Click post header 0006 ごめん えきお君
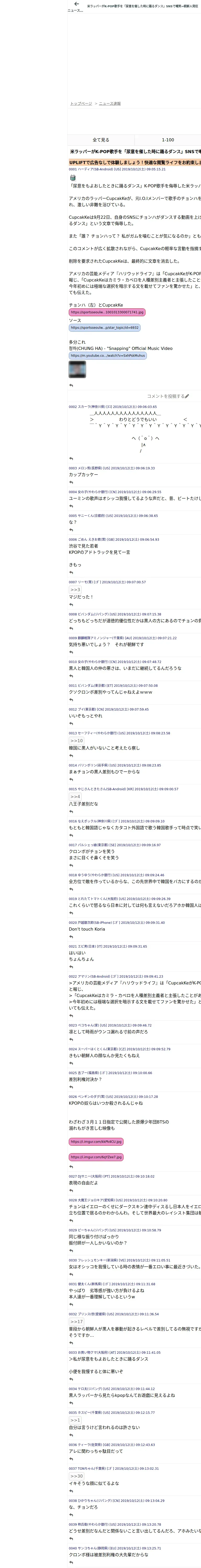 click(114, 539)
